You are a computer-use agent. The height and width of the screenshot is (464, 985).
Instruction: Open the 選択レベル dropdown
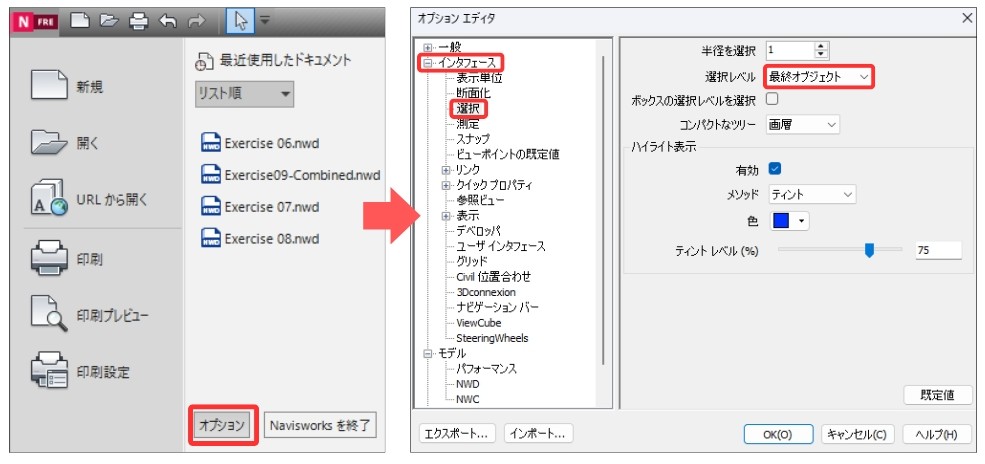pos(819,77)
